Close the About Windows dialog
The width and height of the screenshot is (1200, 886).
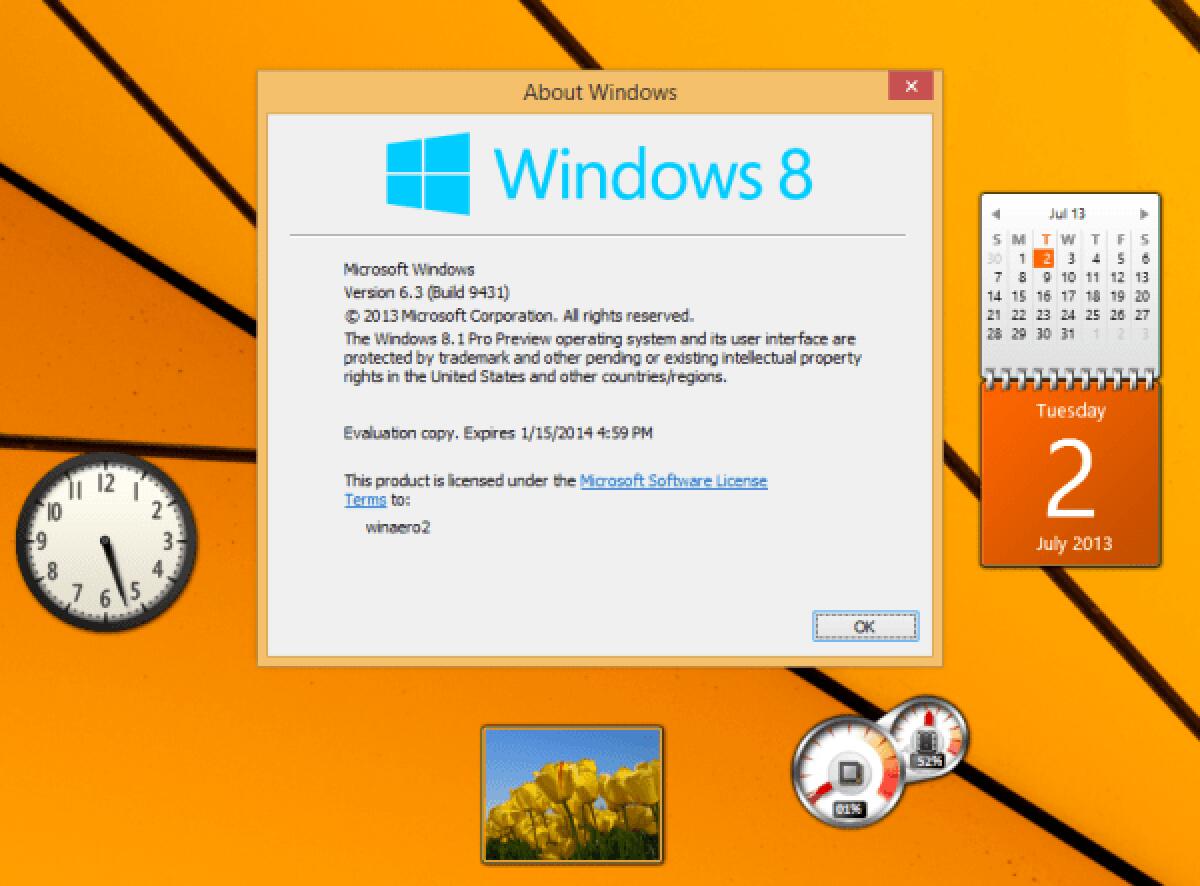point(911,87)
